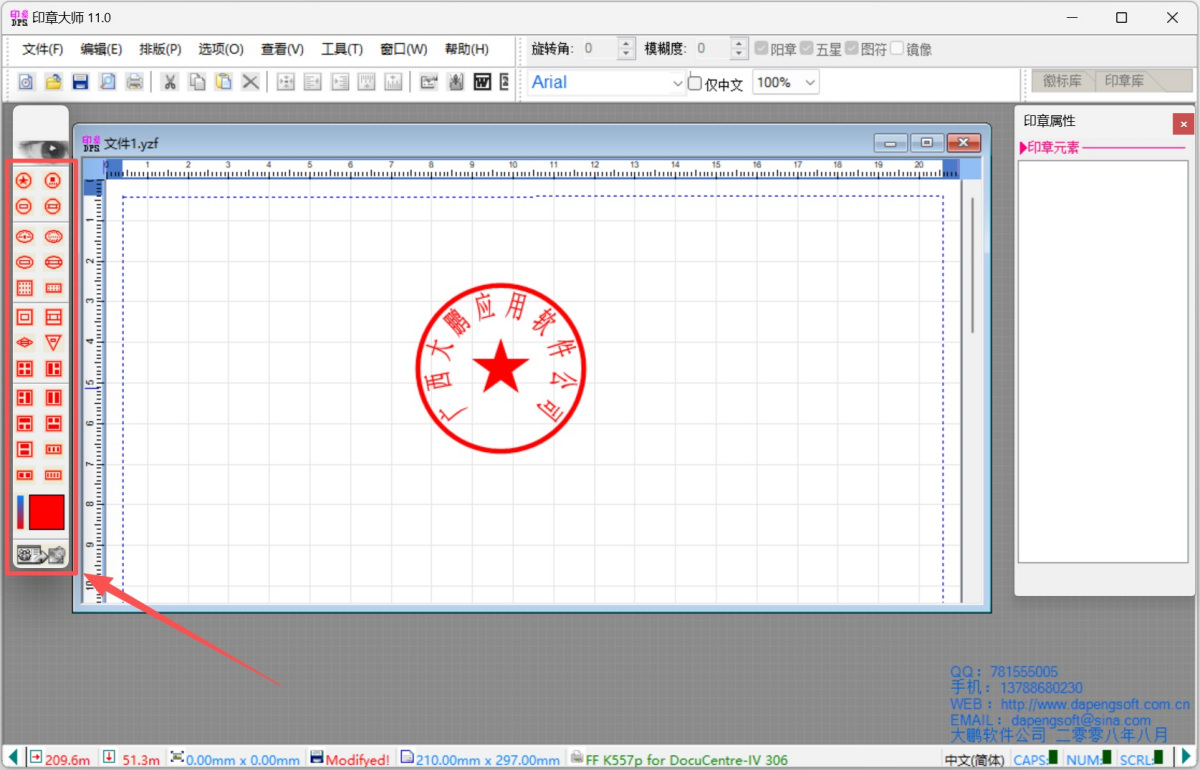
Task: Open the Arial font dropdown
Action: [x=677, y=83]
